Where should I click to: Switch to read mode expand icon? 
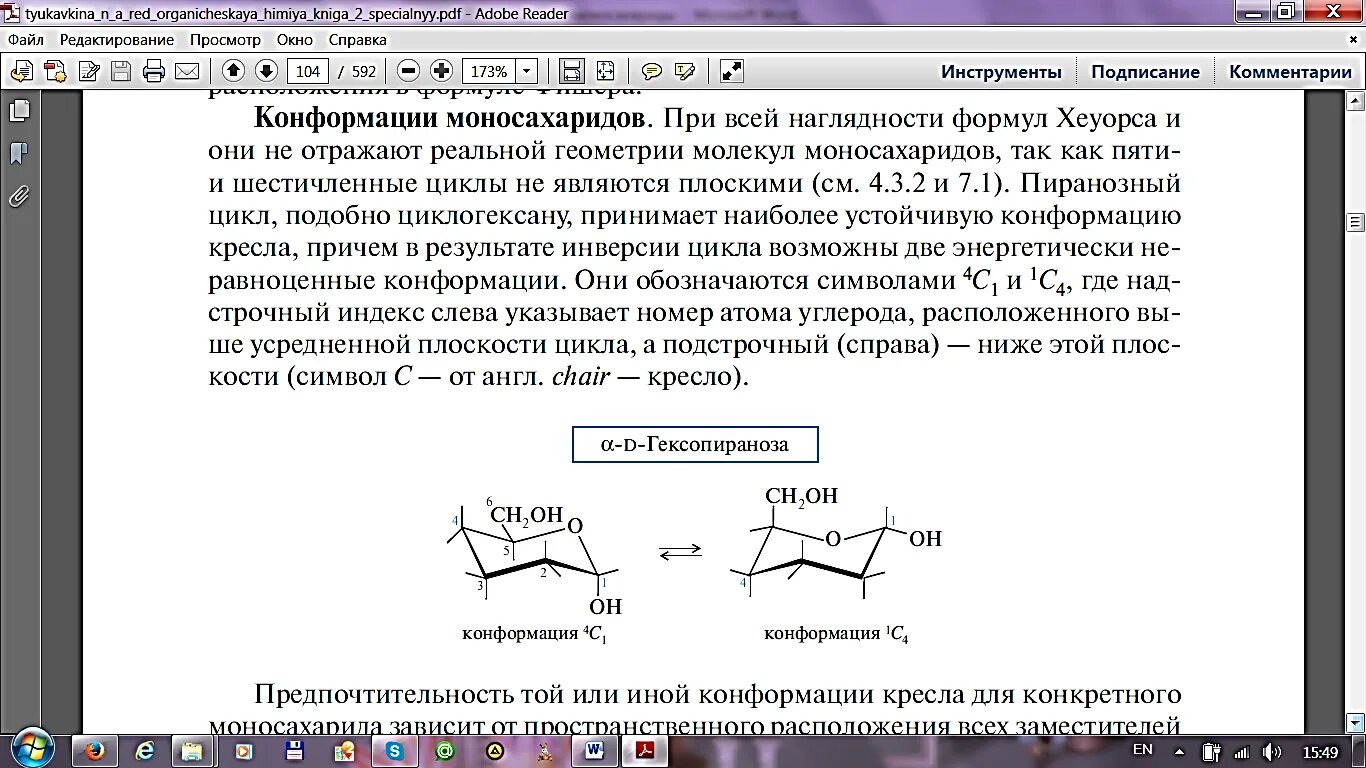(x=732, y=71)
